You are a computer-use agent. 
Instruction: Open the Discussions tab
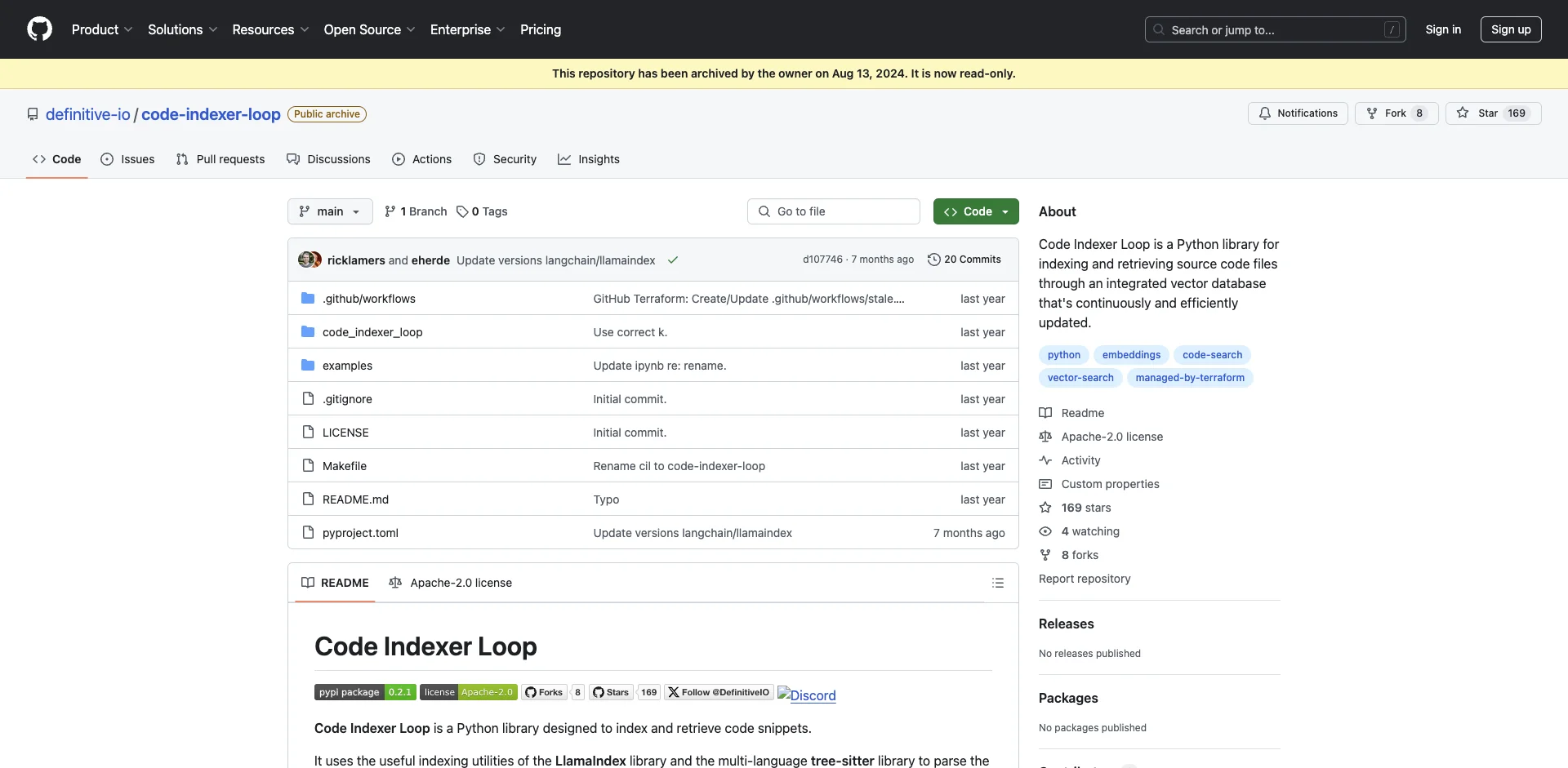tap(328, 159)
